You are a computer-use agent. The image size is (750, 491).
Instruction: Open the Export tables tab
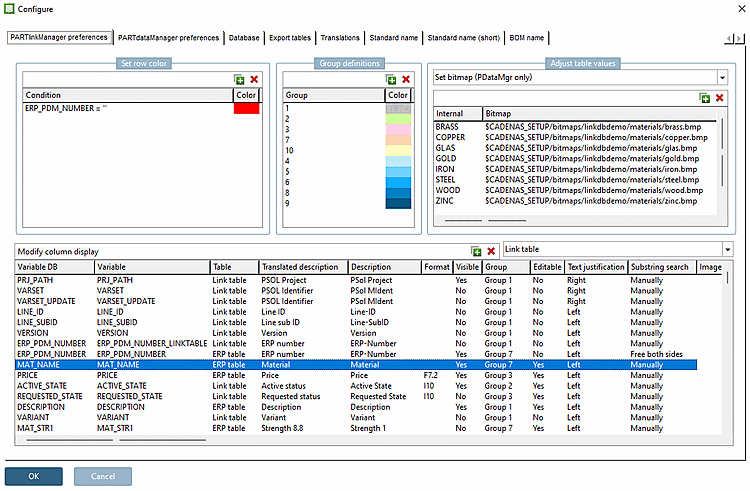290,38
